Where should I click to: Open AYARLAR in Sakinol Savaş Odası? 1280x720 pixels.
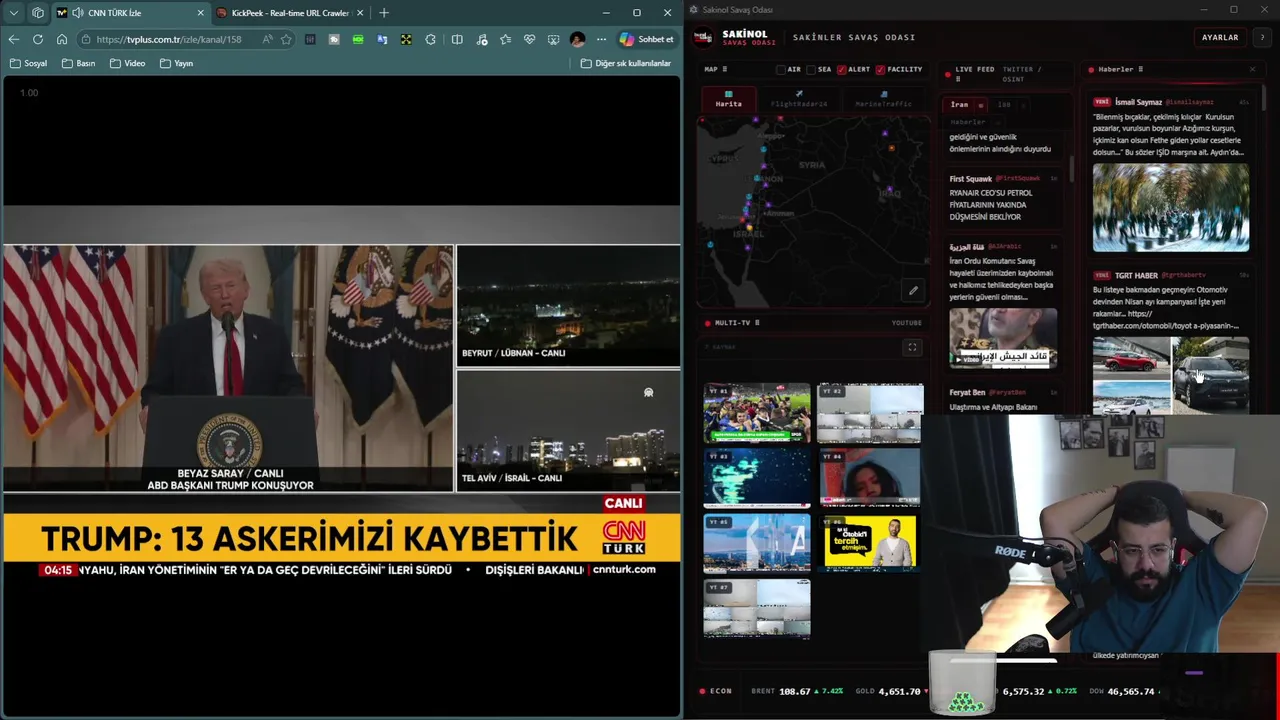tap(1220, 37)
